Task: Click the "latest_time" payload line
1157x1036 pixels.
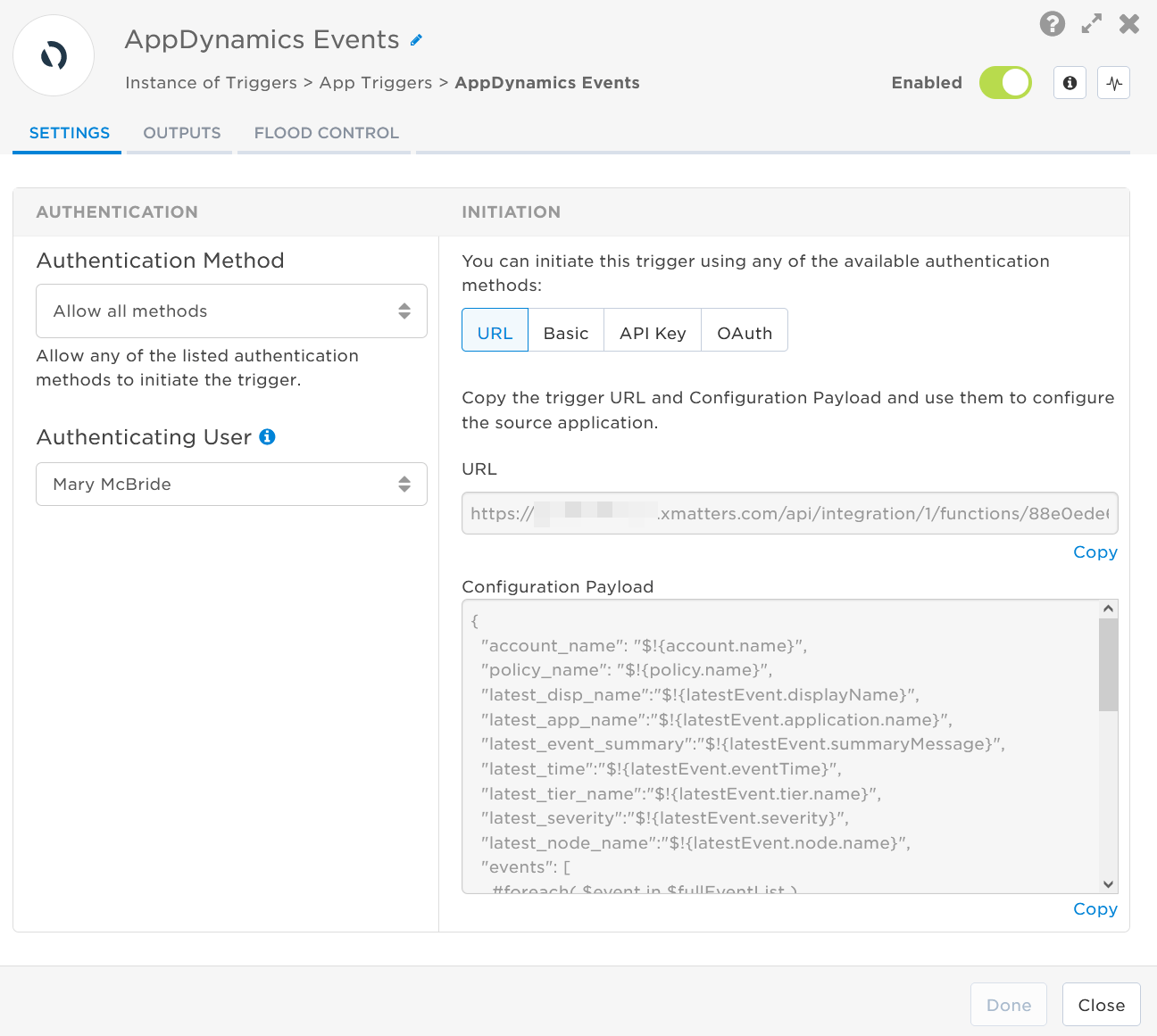Action: coord(661,769)
